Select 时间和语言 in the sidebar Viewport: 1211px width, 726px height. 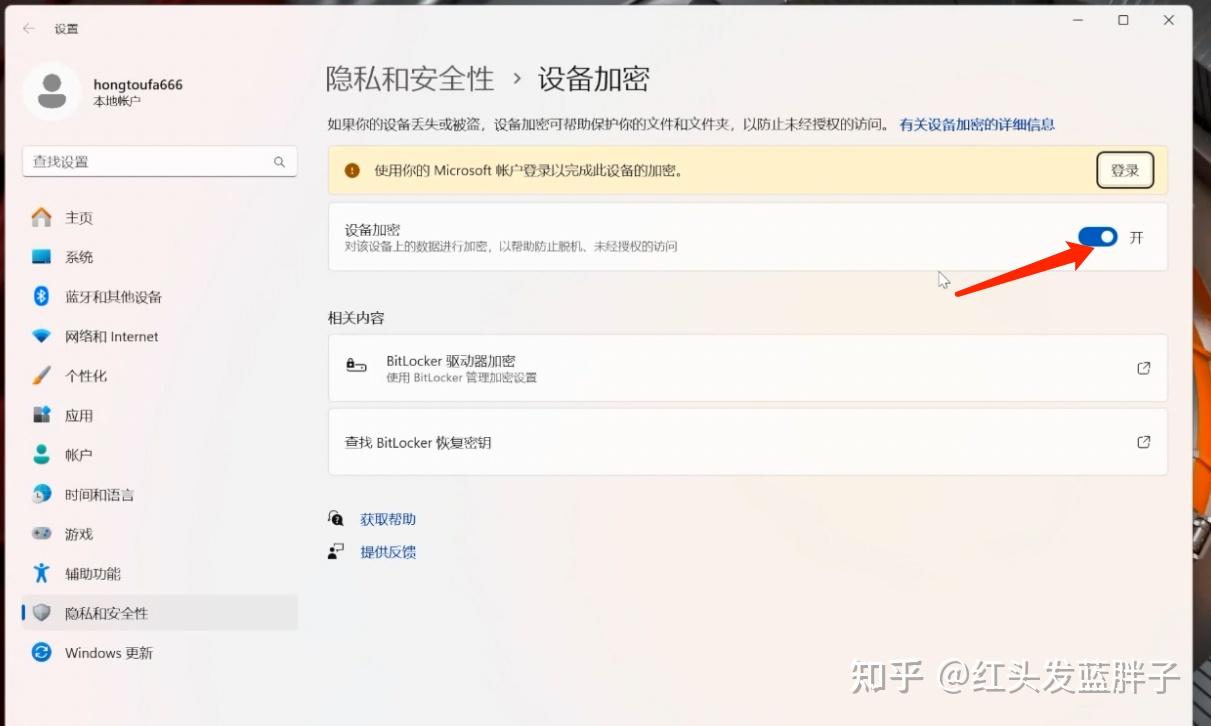pyautogui.click(x=160, y=494)
